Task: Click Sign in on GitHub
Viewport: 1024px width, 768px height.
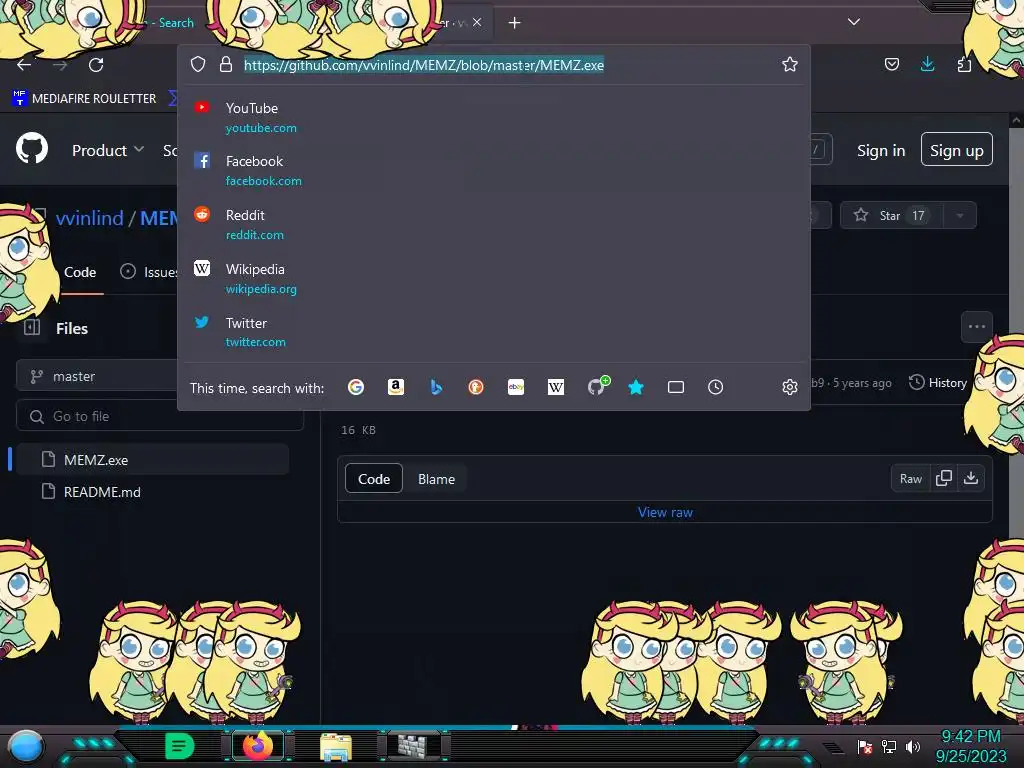Action: point(881,151)
